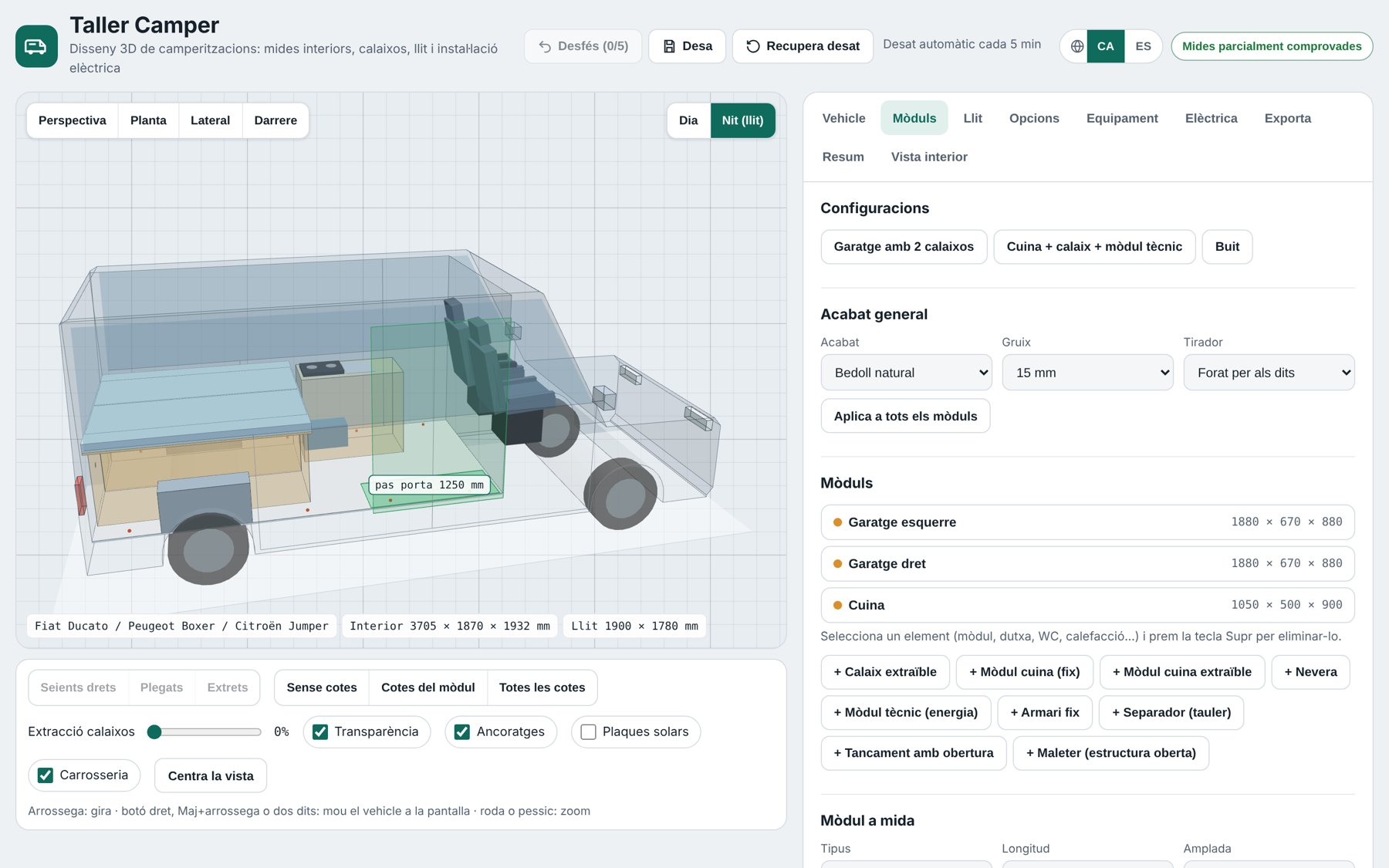Select CA language option
Viewport: 1389px width, 868px height.
1106,46
